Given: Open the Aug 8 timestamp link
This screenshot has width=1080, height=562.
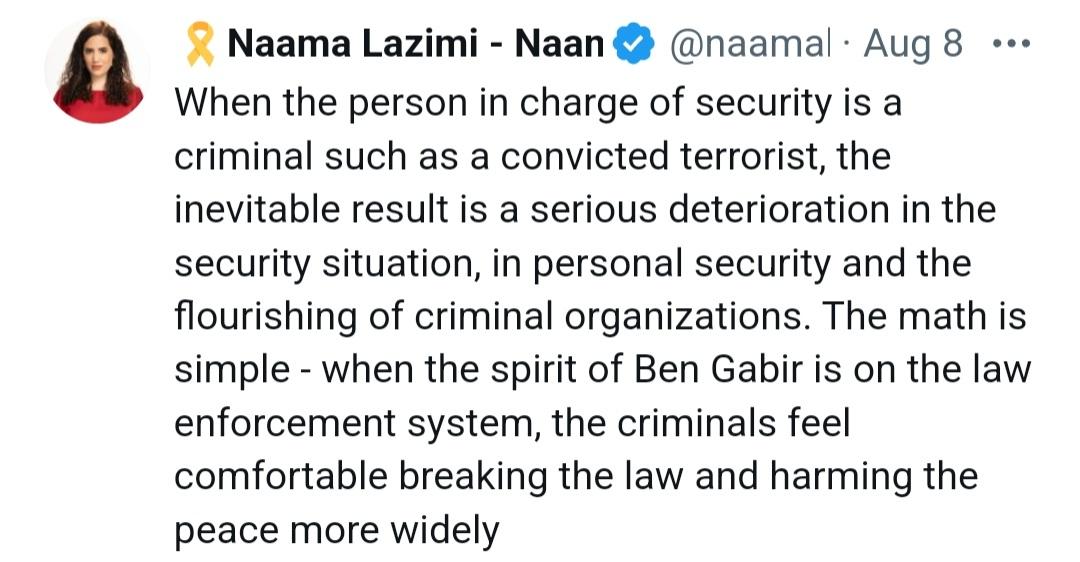Looking at the screenshot, I should click(x=913, y=46).
